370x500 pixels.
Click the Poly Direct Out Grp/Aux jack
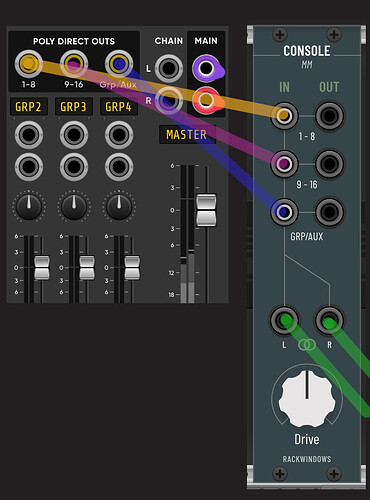[x=119, y=64]
